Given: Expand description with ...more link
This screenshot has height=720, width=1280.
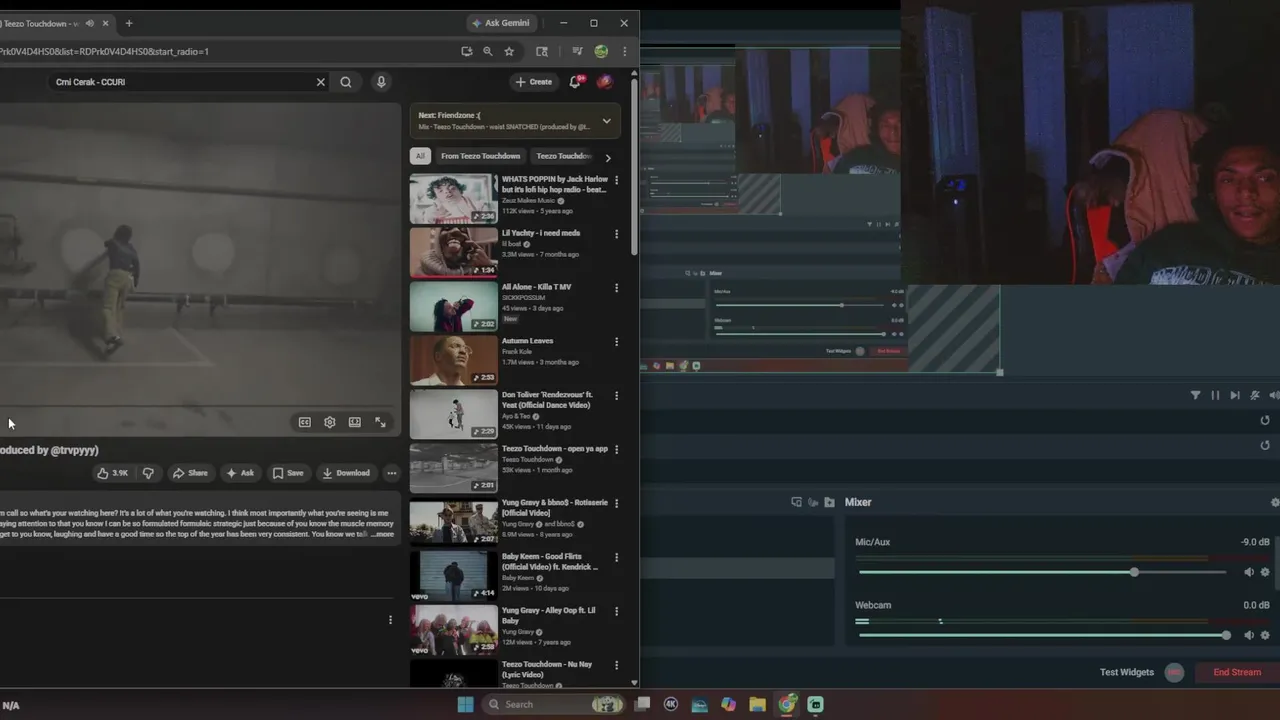Looking at the screenshot, I should click(383, 534).
